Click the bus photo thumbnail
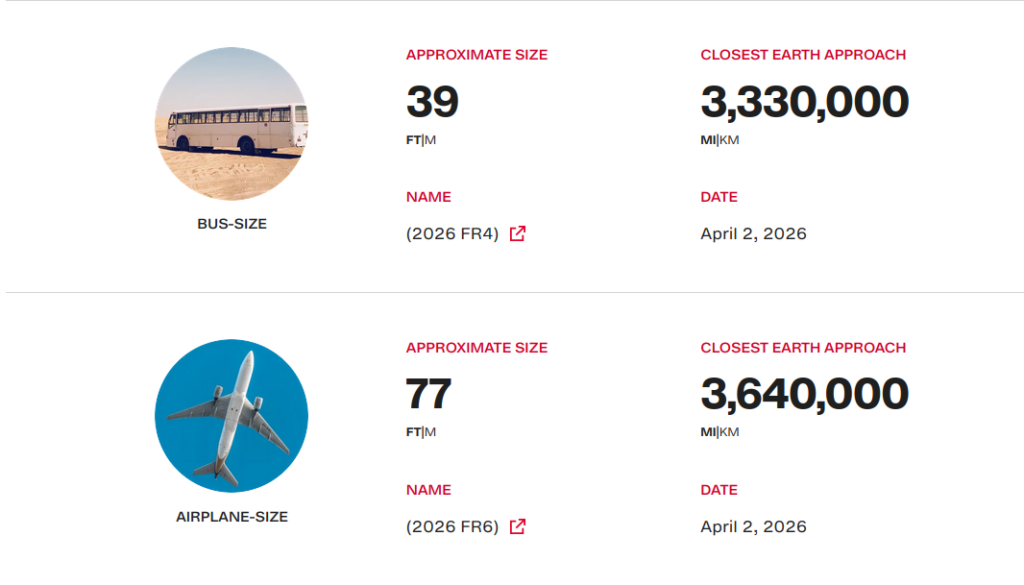Image resolution: width=1024 pixels, height=585 pixels. (x=231, y=124)
